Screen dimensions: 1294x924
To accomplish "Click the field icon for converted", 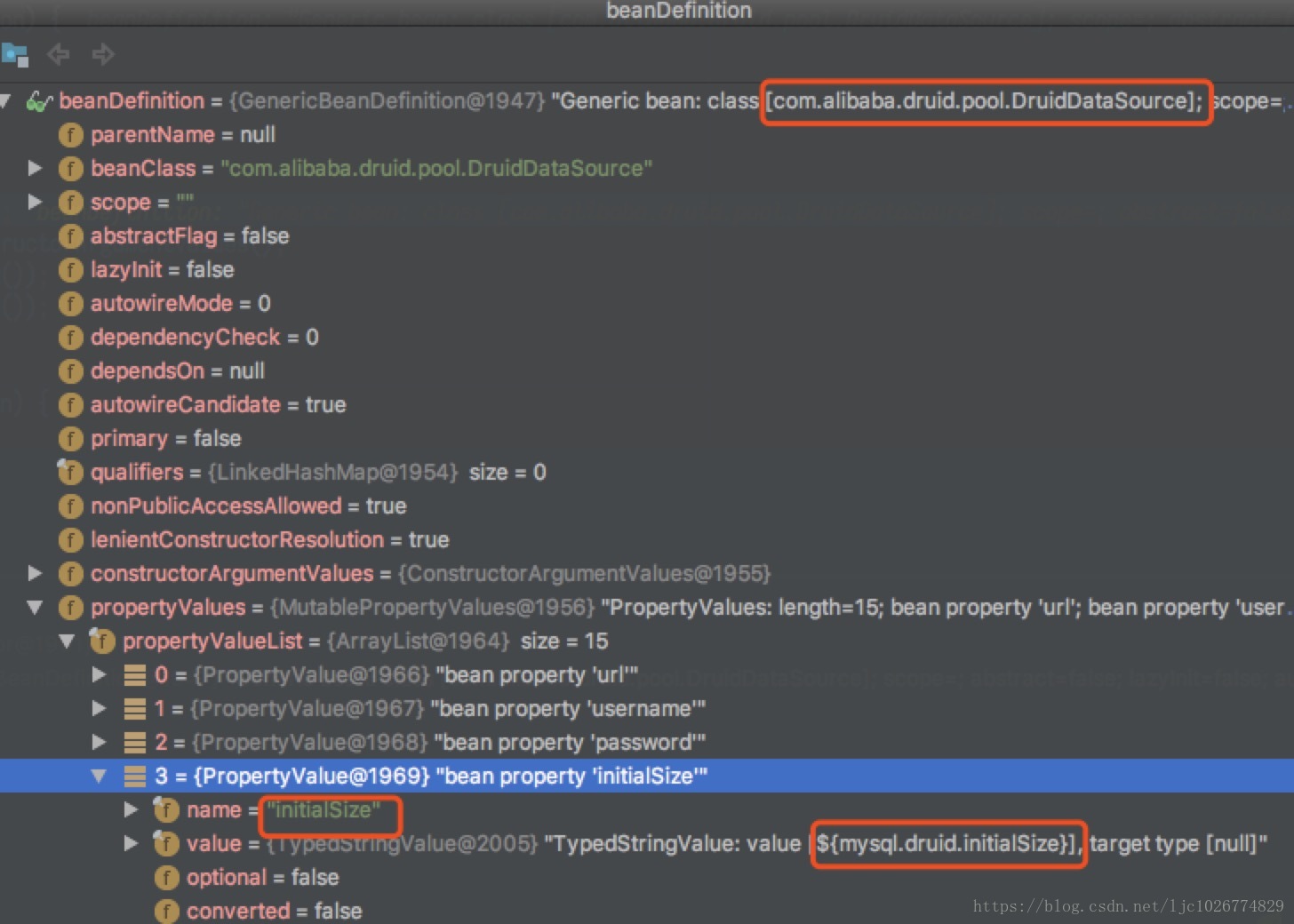I will (166, 912).
